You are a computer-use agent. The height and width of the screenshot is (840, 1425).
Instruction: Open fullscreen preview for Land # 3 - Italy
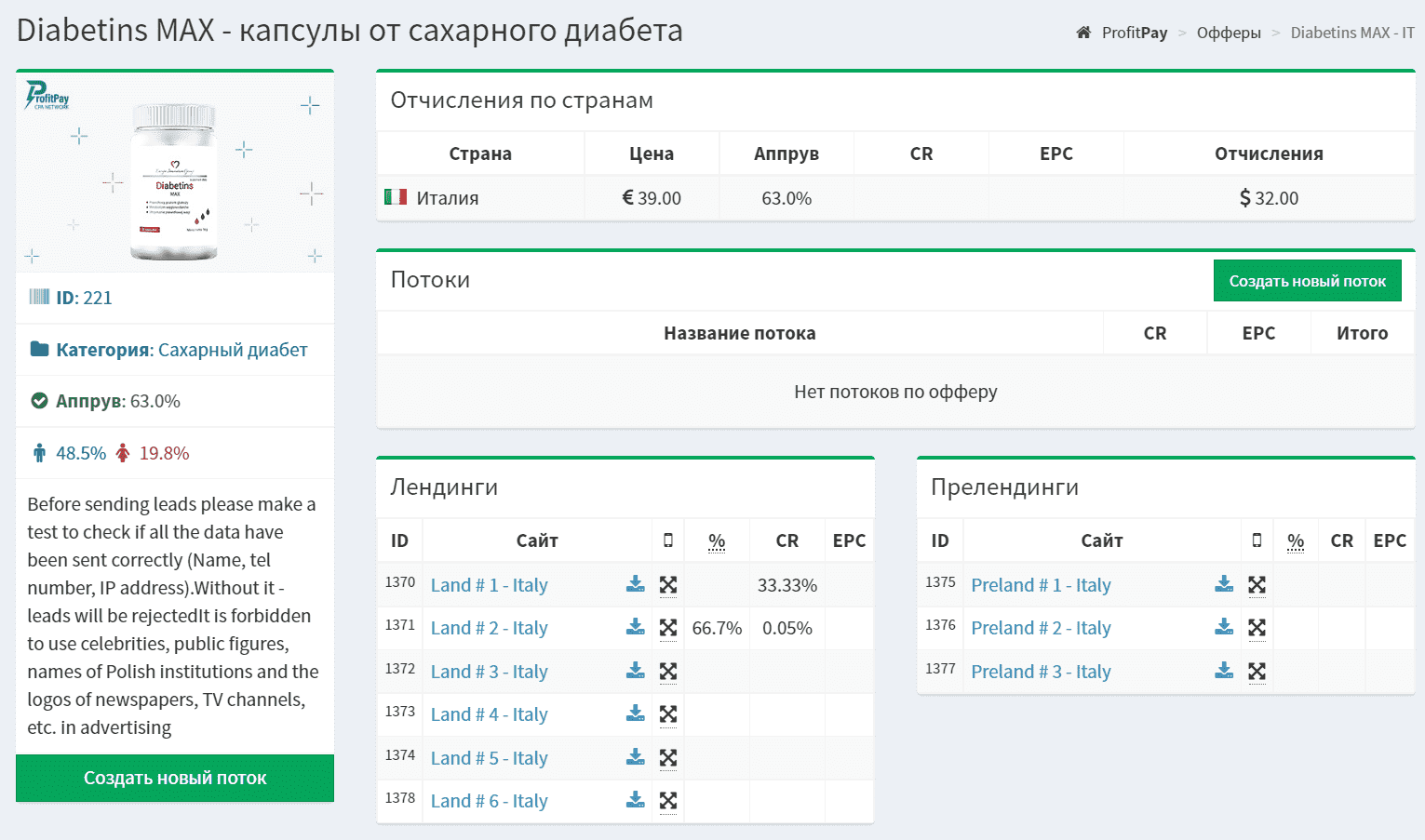[668, 672]
